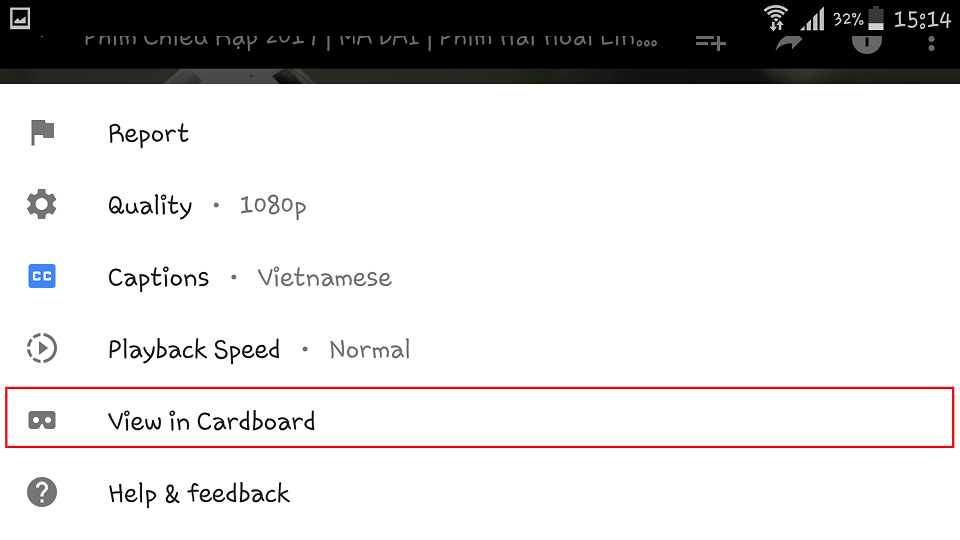Change Playback Speed from Normal
The image size is (960, 540).
[480, 349]
